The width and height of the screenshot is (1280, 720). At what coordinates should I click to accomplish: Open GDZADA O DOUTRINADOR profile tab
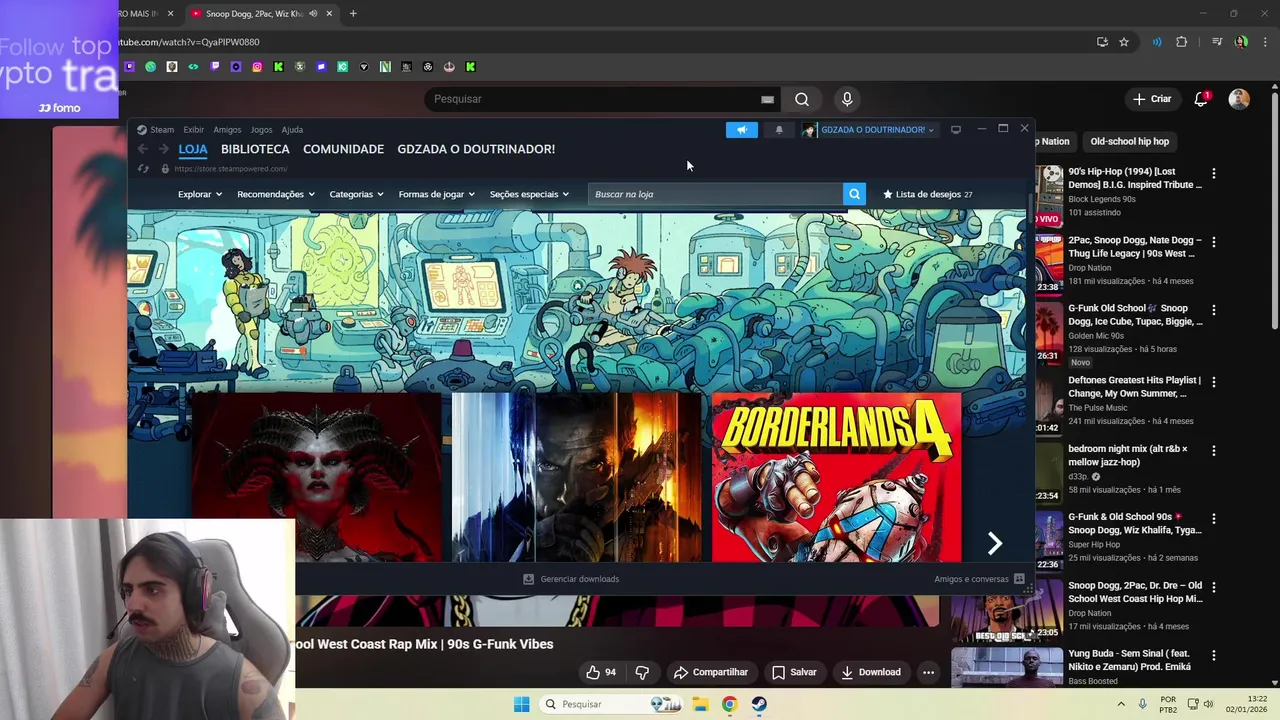point(476,149)
